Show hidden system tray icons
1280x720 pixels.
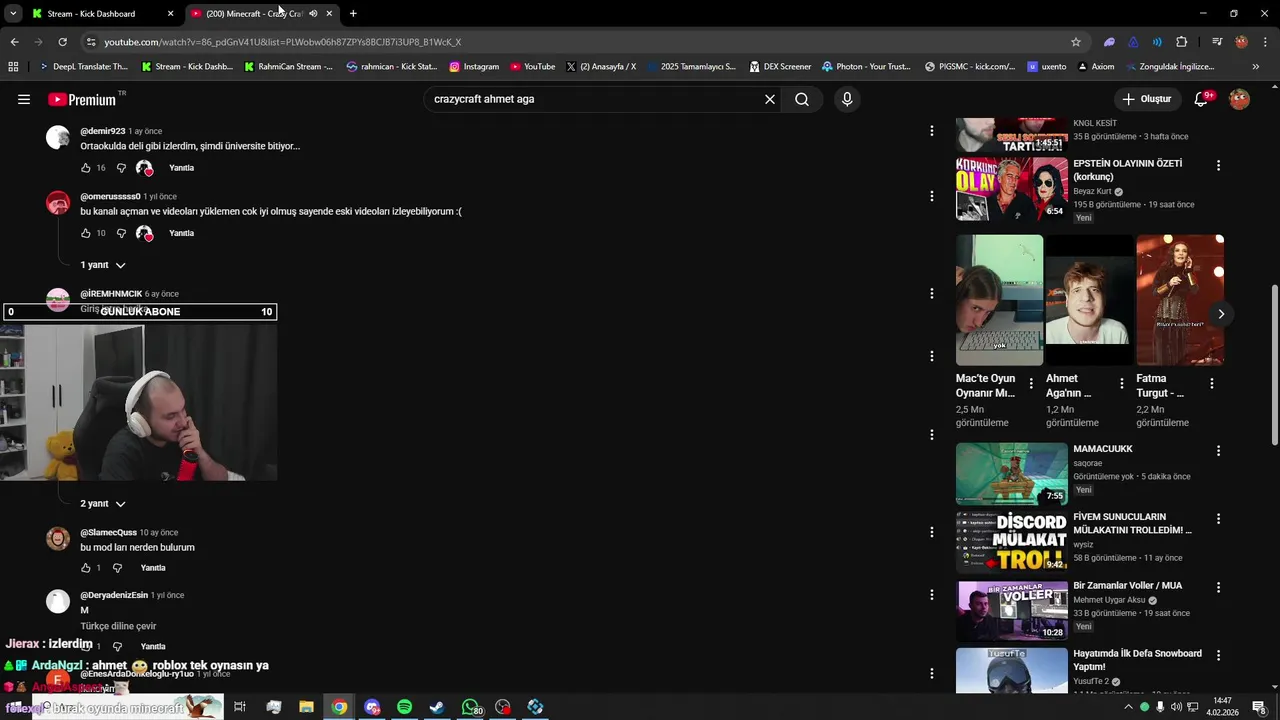click(x=1129, y=707)
